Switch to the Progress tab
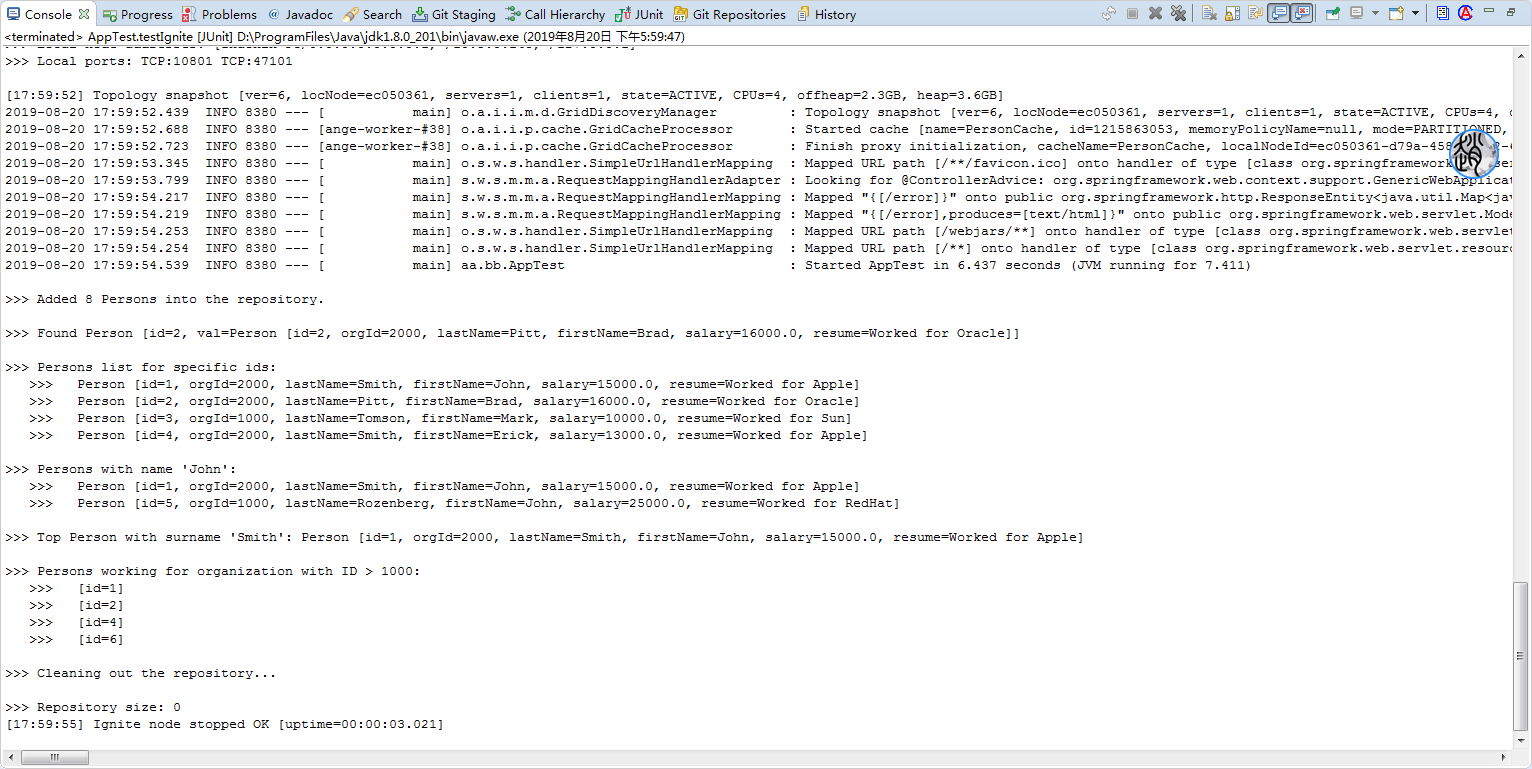Image resolution: width=1532 pixels, height=769 pixels. click(138, 14)
